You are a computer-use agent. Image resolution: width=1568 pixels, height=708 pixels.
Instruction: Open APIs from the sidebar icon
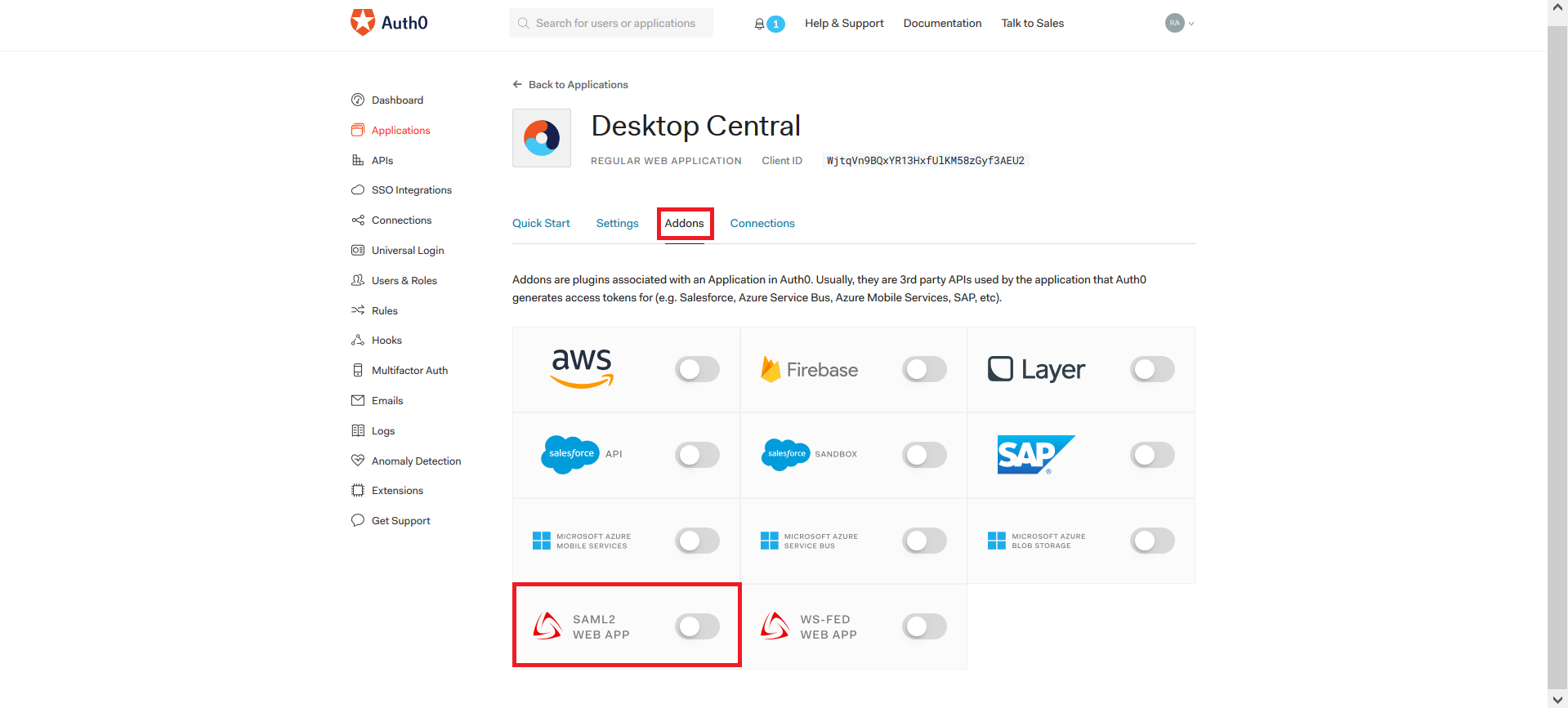tap(358, 160)
